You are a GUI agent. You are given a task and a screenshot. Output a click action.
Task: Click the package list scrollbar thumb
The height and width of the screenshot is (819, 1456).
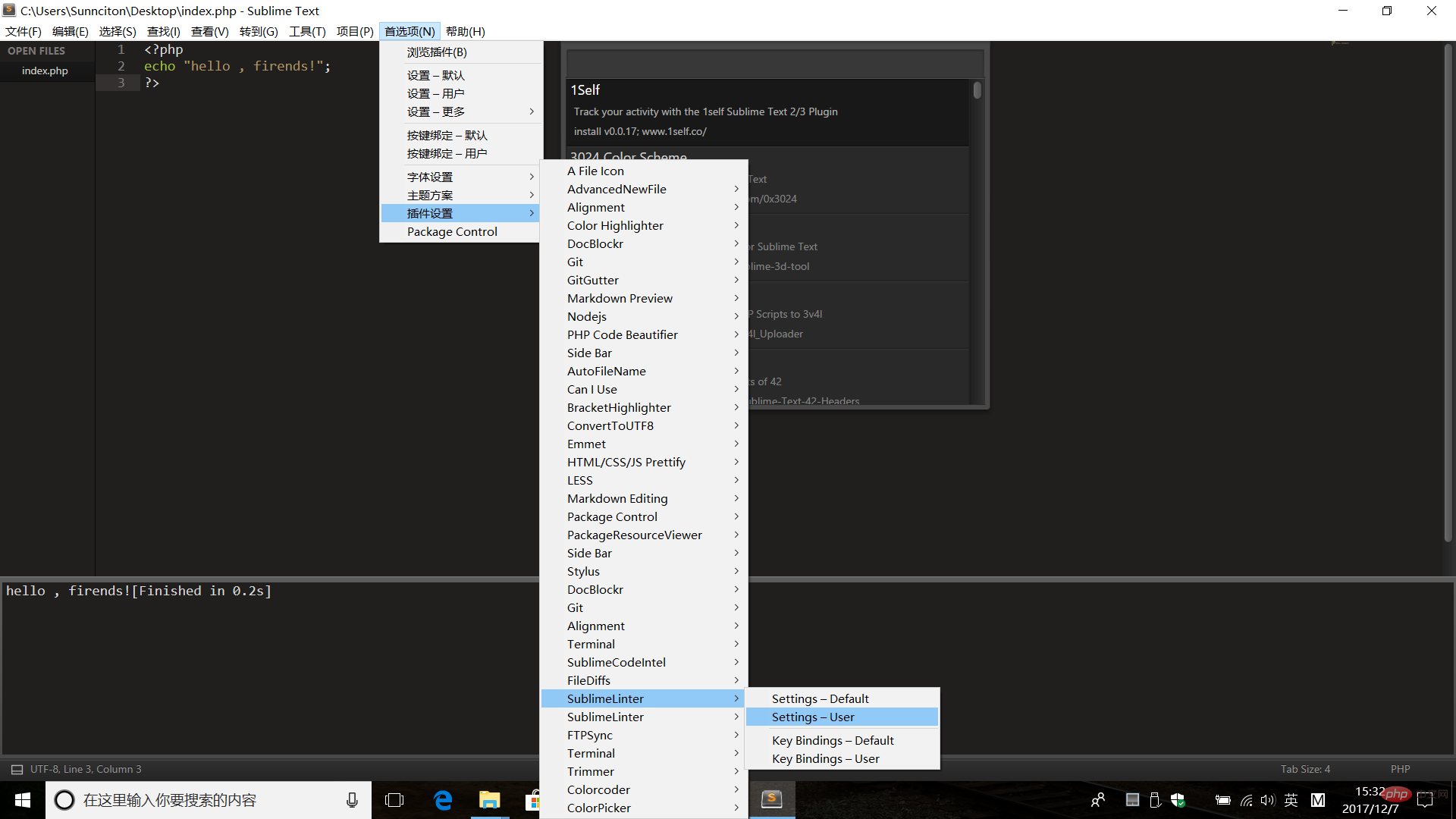click(x=977, y=90)
